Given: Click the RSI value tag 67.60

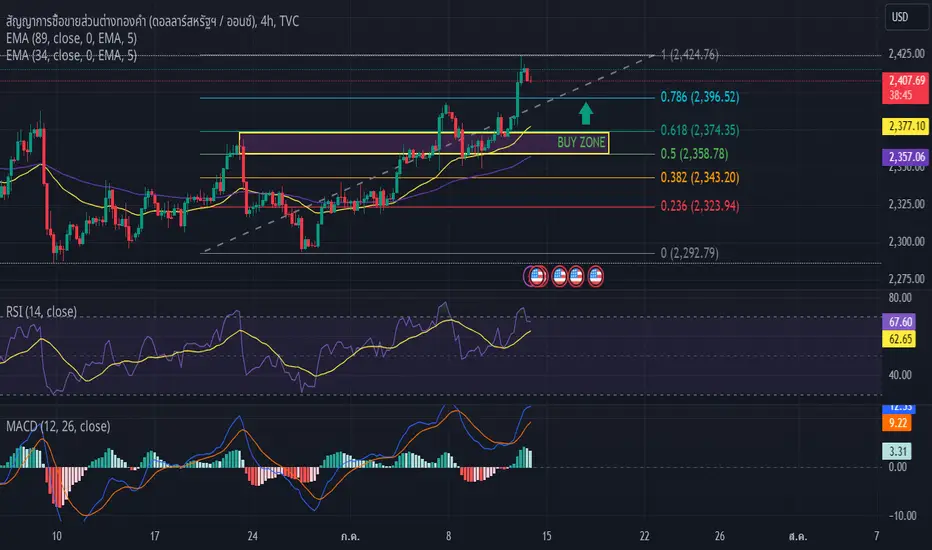Looking at the screenshot, I should click(x=899, y=322).
